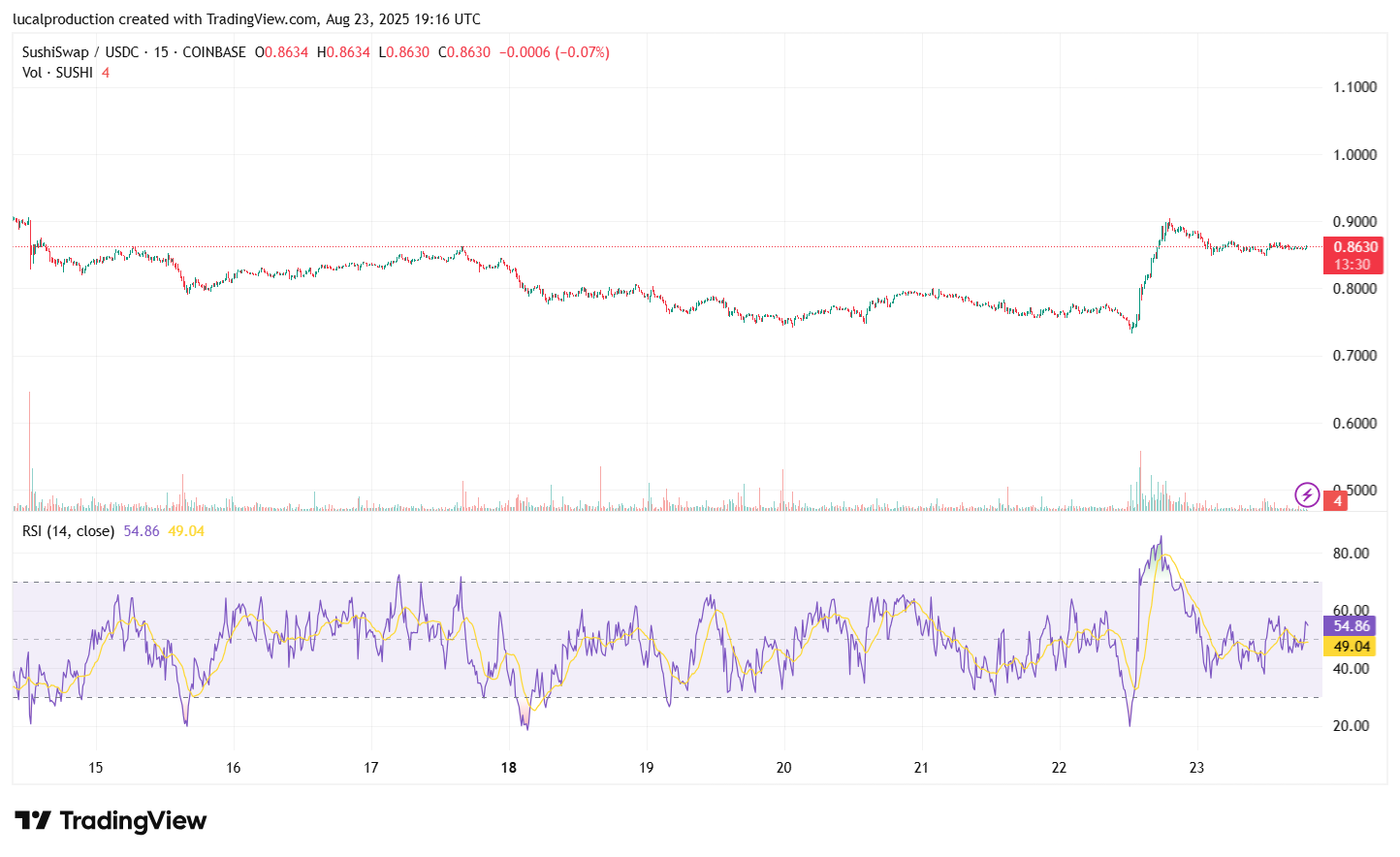Image resolution: width=1400 pixels, height=857 pixels.
Task: Click date 20 on the time axis
Action: click(x=783, y=768)
